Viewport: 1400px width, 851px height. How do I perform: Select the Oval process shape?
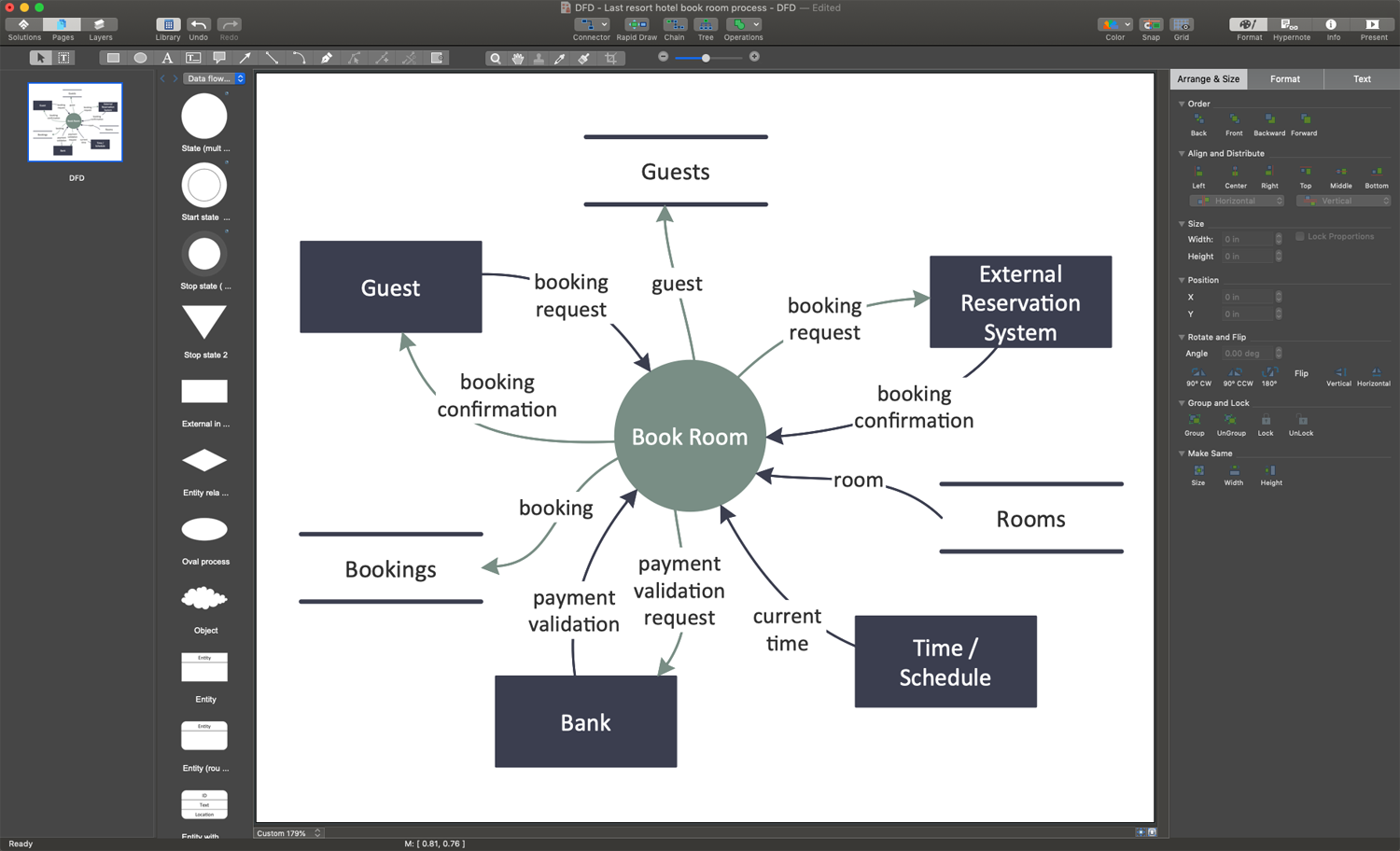point(204,530)
